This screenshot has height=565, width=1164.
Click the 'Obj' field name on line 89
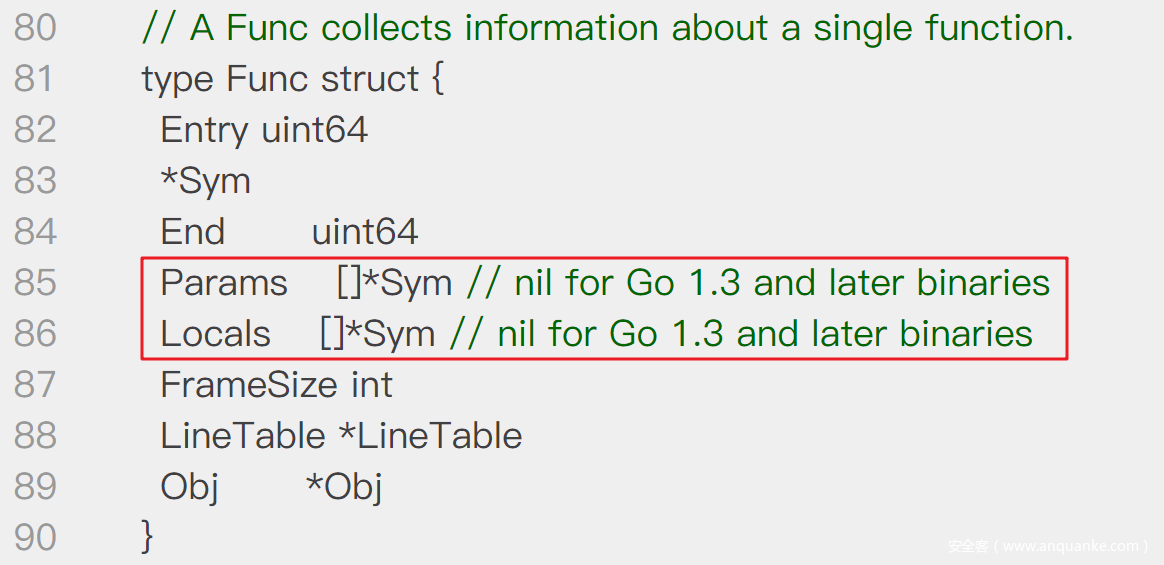point(189,487)
